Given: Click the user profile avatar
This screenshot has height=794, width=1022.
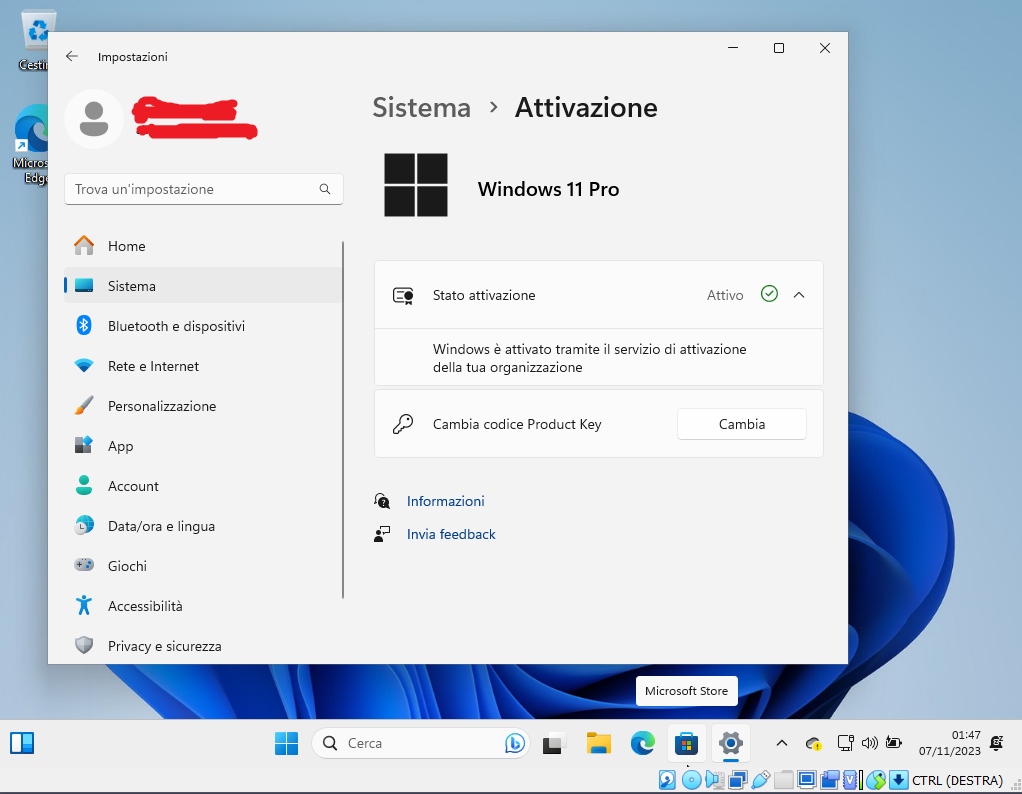Looking at the screenshot, I should point(94,119).
